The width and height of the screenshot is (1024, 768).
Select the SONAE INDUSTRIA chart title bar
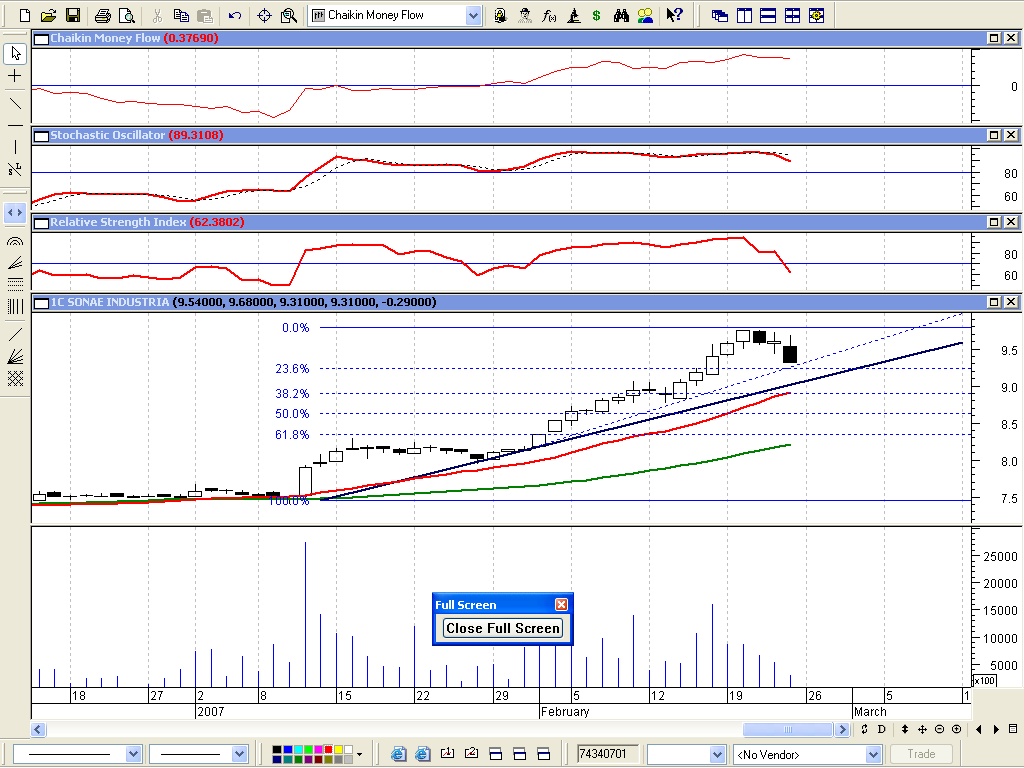pyautogui.click(x=500, y=302)
